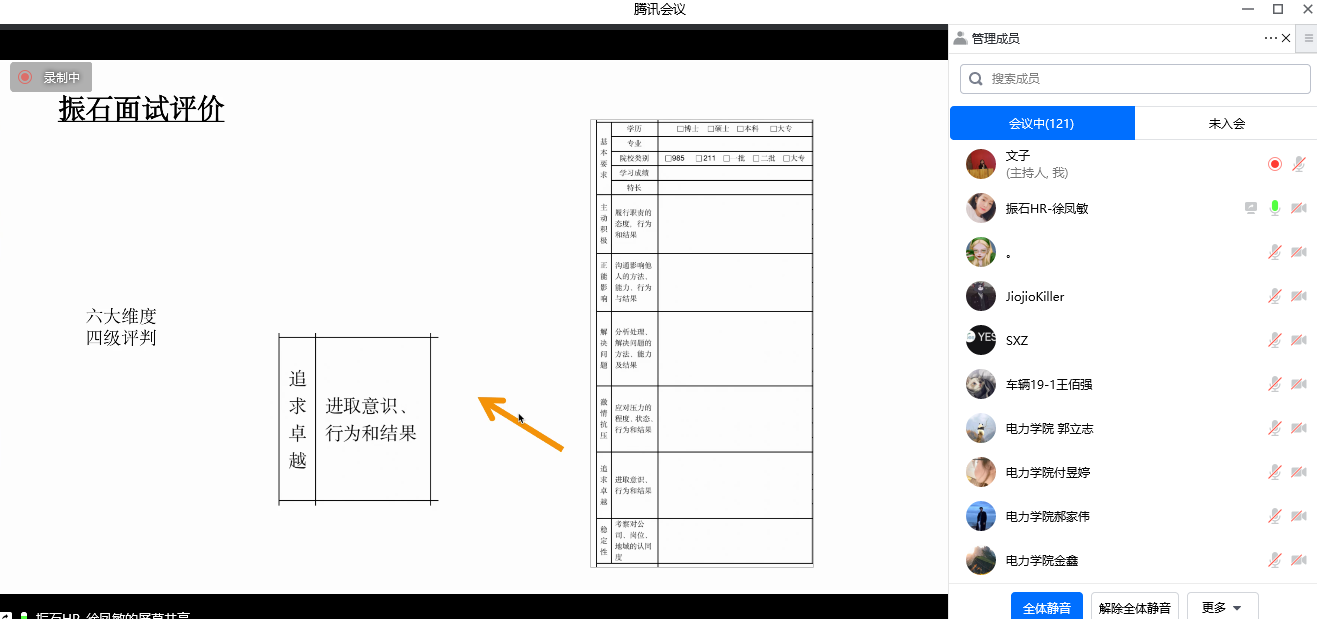The image size is (1317, 619).
Task: Click the hamburger menu at top right
Action: pyautogui.click(x=1308, y=38)
